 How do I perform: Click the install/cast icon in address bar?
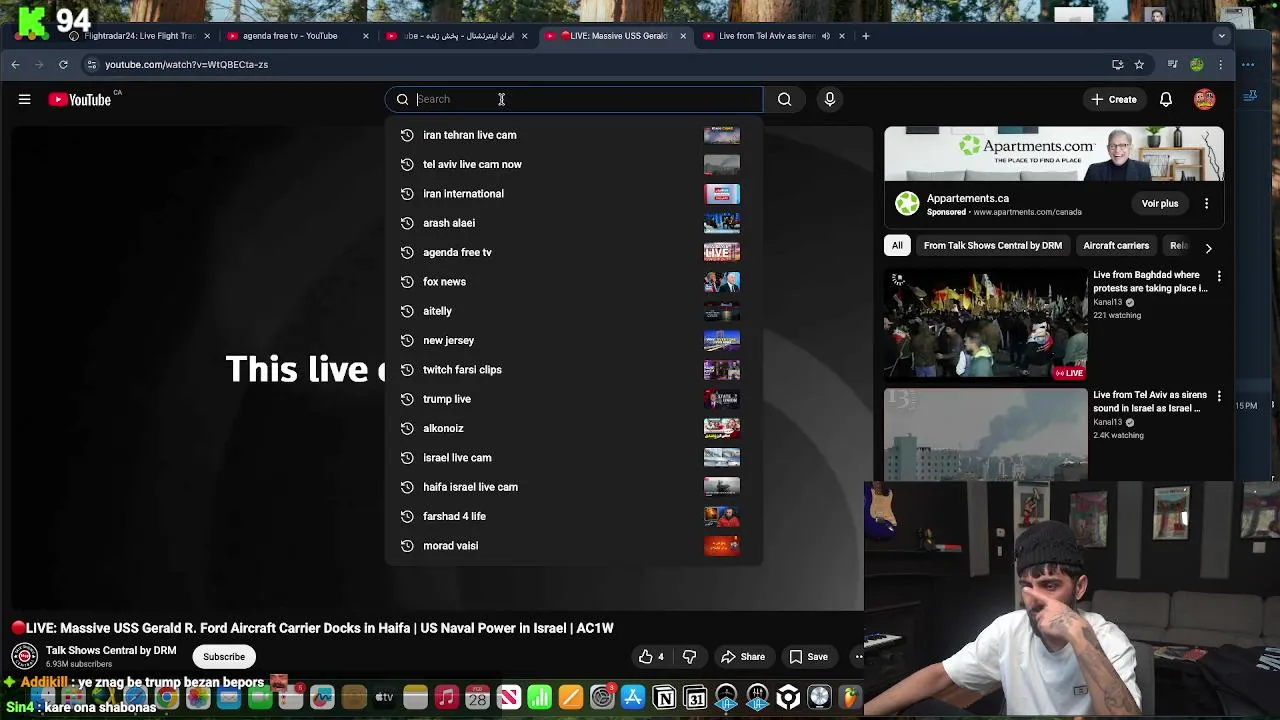1117,64
